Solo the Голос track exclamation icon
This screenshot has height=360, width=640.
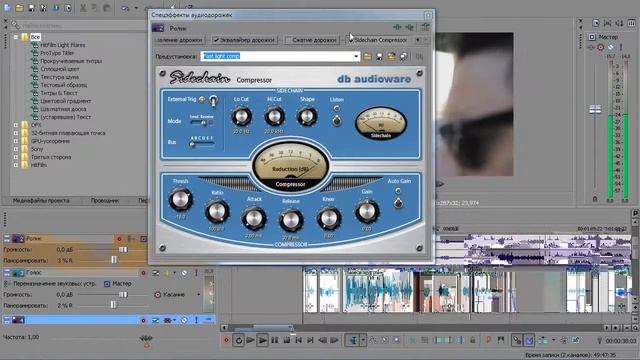pos(196,273)
